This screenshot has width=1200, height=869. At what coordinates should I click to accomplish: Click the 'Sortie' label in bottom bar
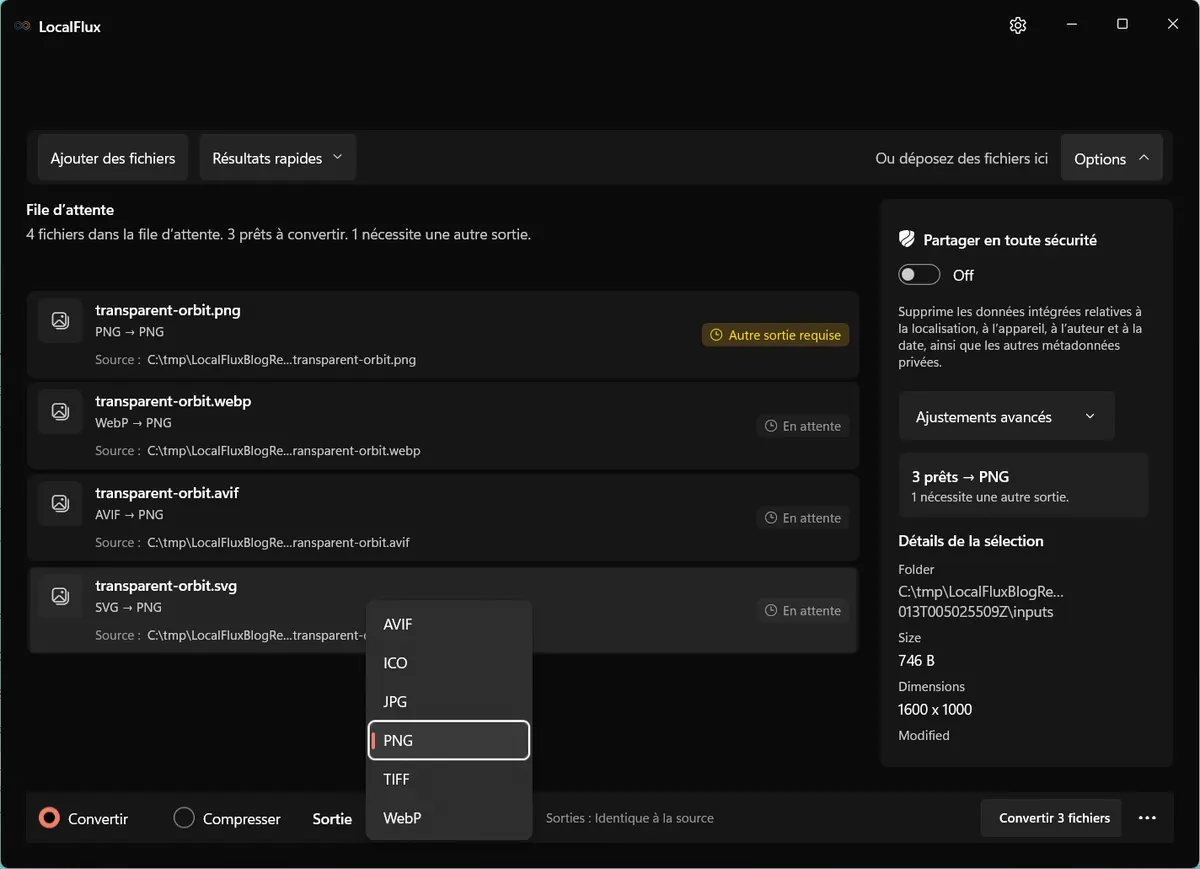click(332, 819)
